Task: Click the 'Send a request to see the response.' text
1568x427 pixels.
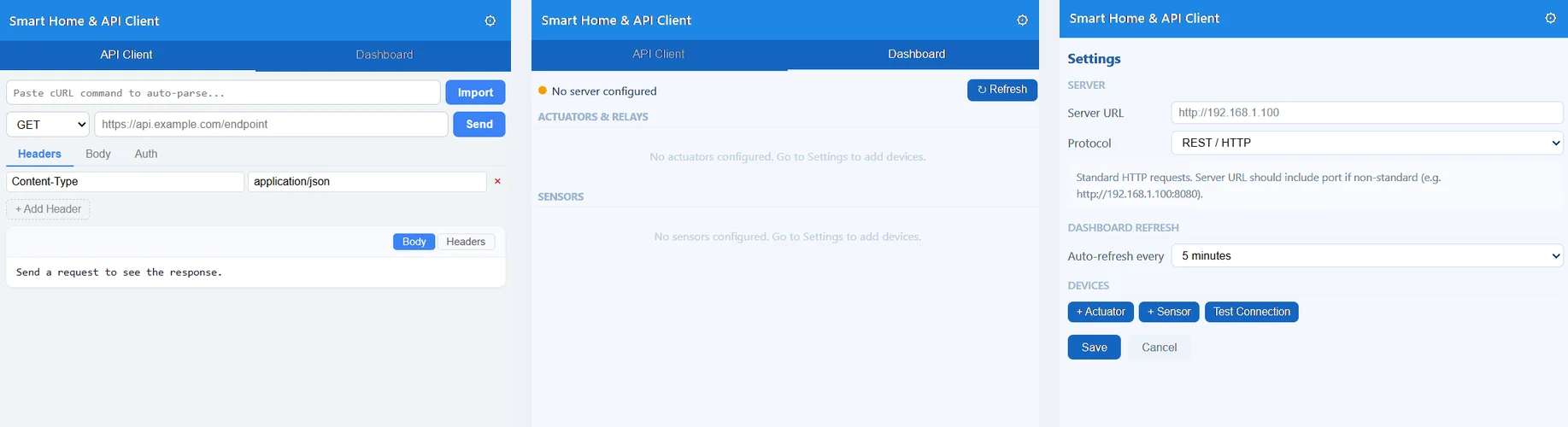Action: pos(119,272)
